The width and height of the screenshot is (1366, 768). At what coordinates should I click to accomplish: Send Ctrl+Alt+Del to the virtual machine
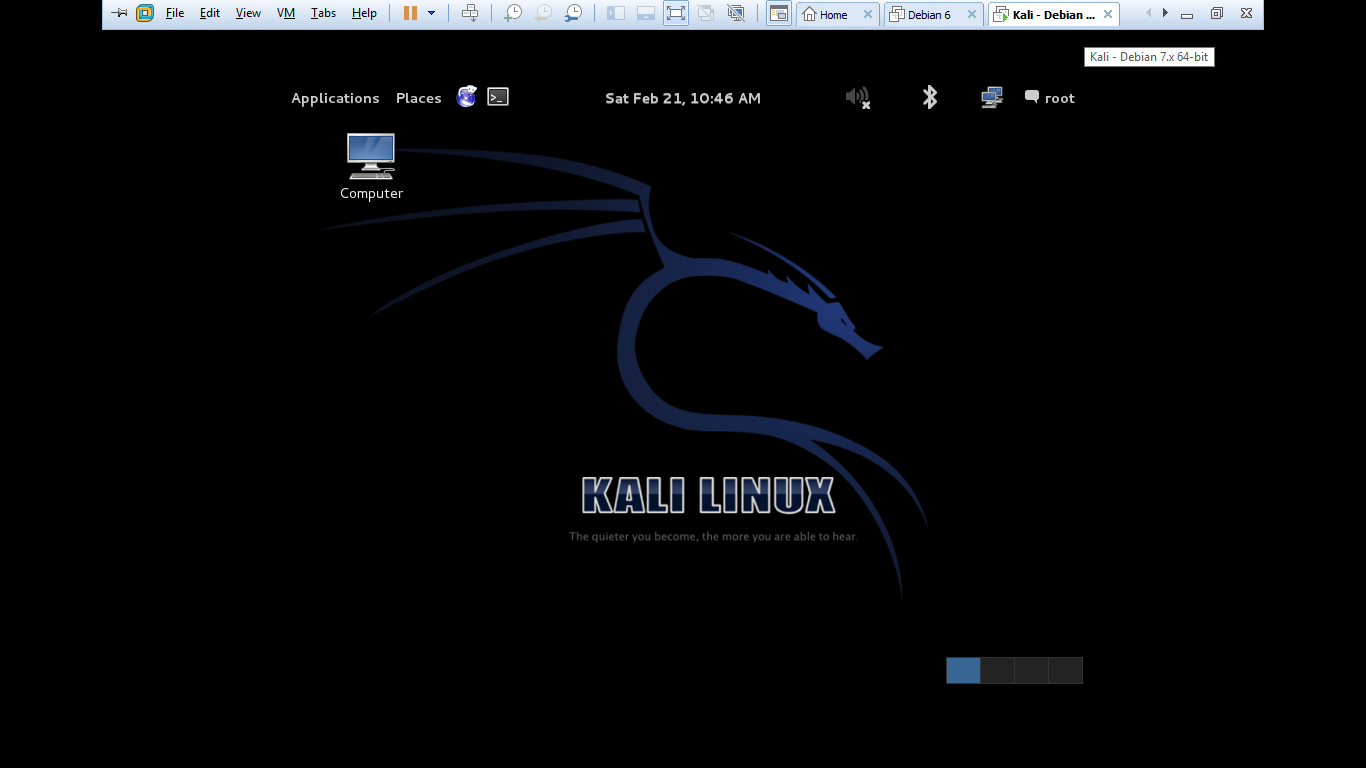tap(470, 14)
